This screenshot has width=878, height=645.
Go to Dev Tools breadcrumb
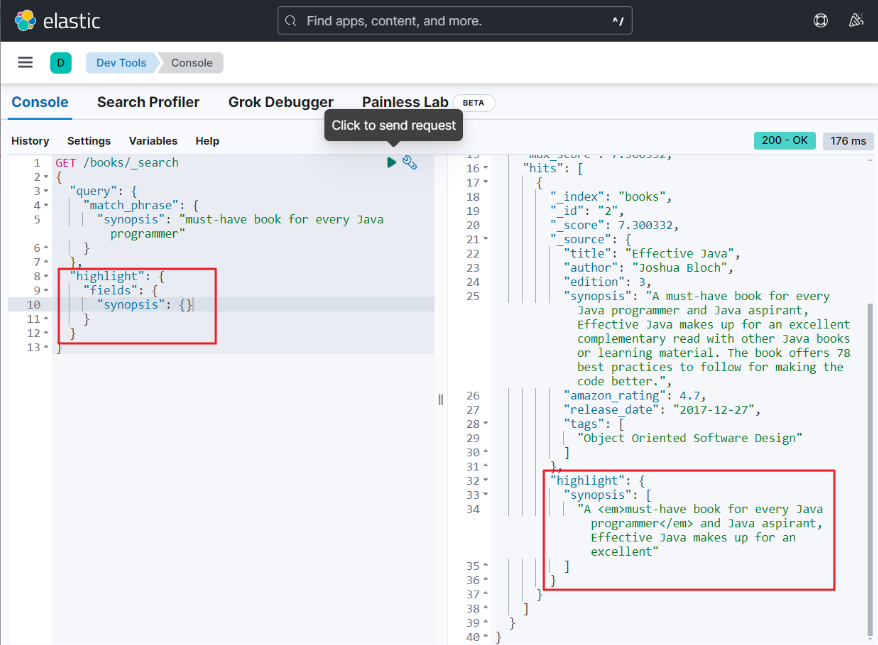121,63
